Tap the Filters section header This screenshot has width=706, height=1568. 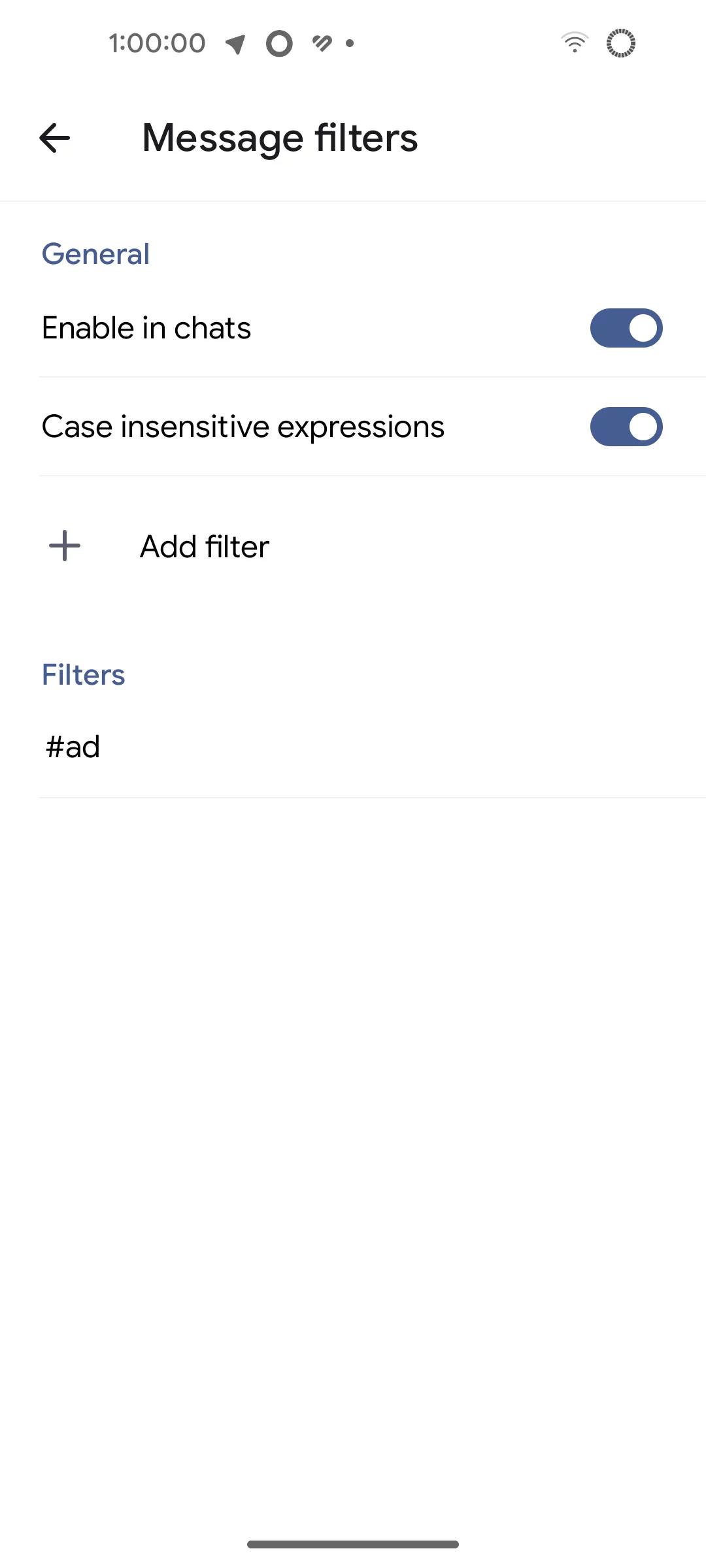click(x=83, y=675)
